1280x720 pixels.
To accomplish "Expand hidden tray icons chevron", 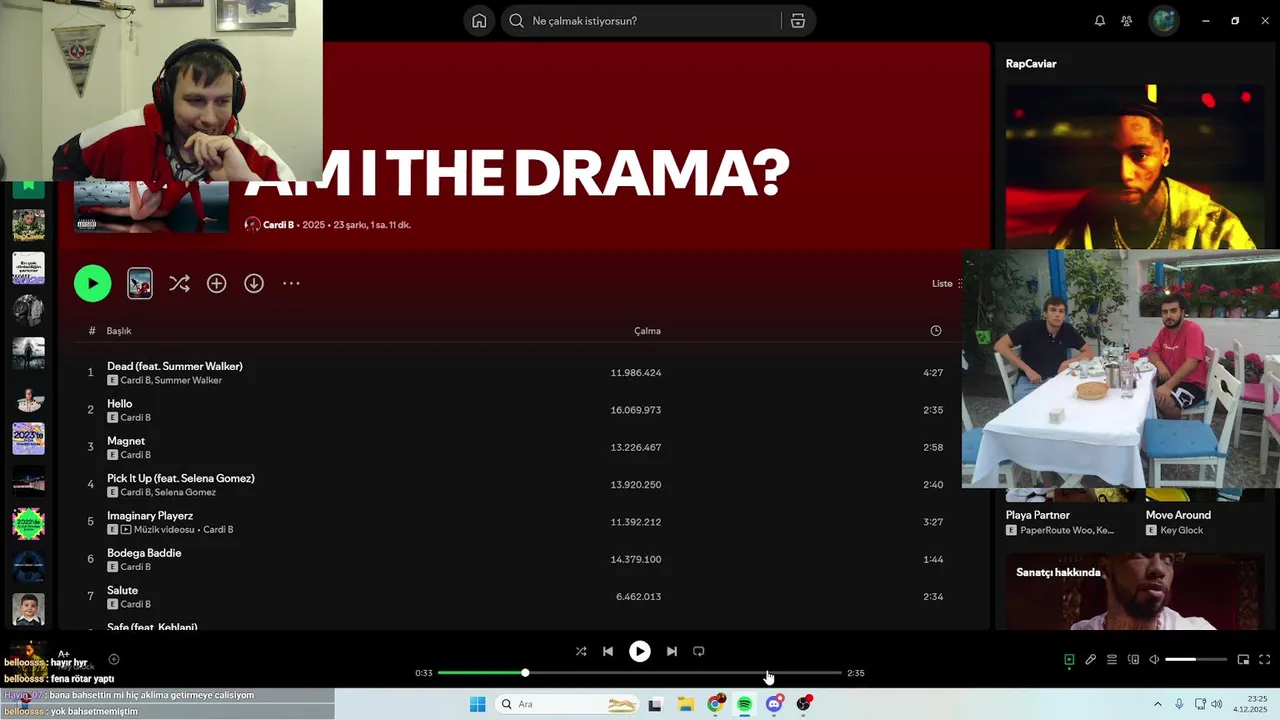I will tap(1158, 704).
